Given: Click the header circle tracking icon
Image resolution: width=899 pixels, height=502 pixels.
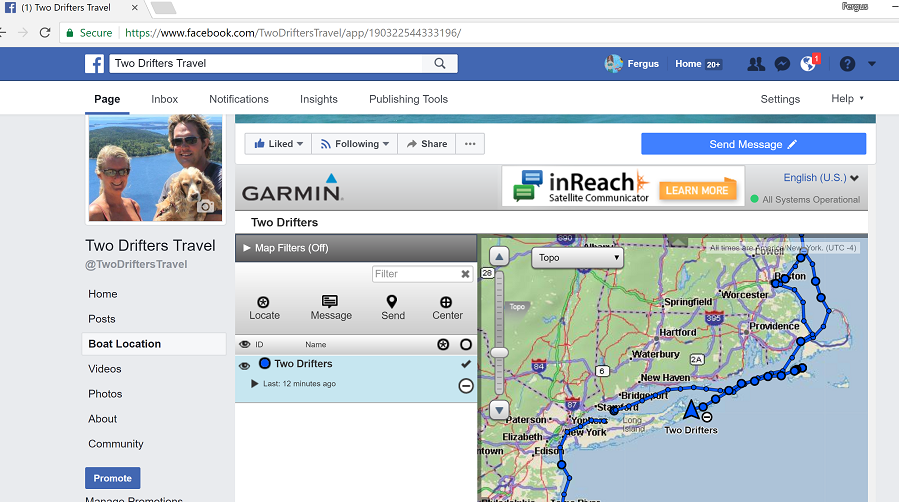Looking at the screenshot, I should (x=466, y=344).
